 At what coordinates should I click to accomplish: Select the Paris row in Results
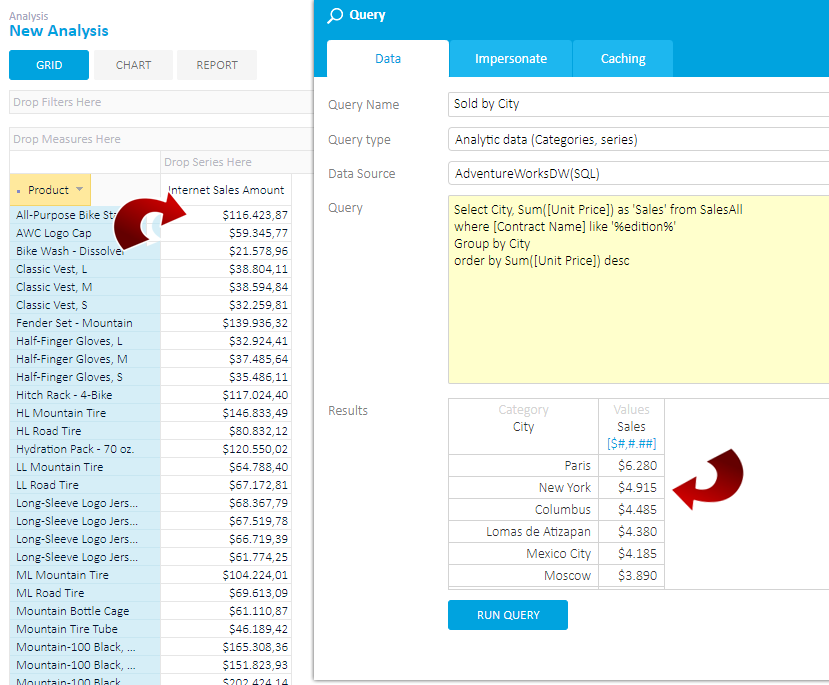[x=560, y=465]
